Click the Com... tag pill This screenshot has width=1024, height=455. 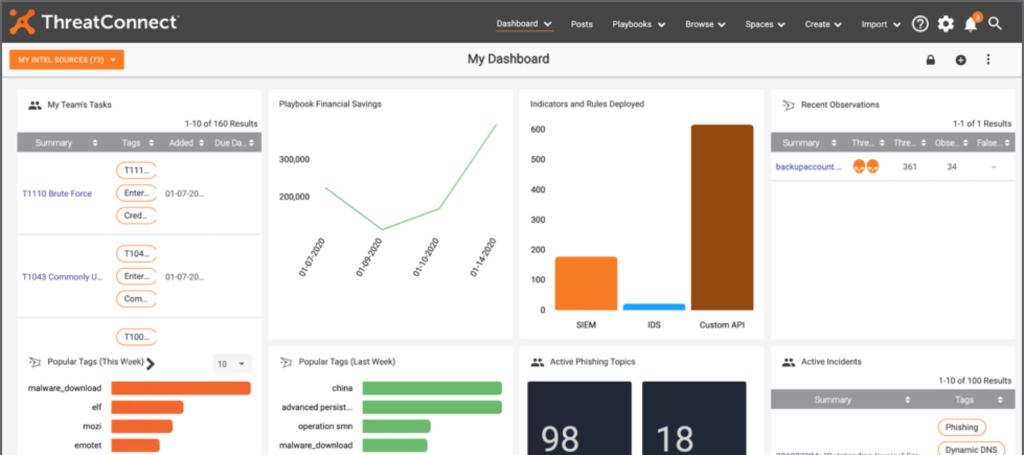pos(136,299)
